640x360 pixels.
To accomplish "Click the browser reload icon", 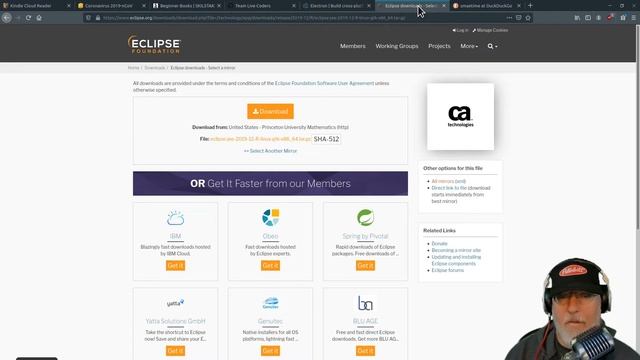I will 28,18.
